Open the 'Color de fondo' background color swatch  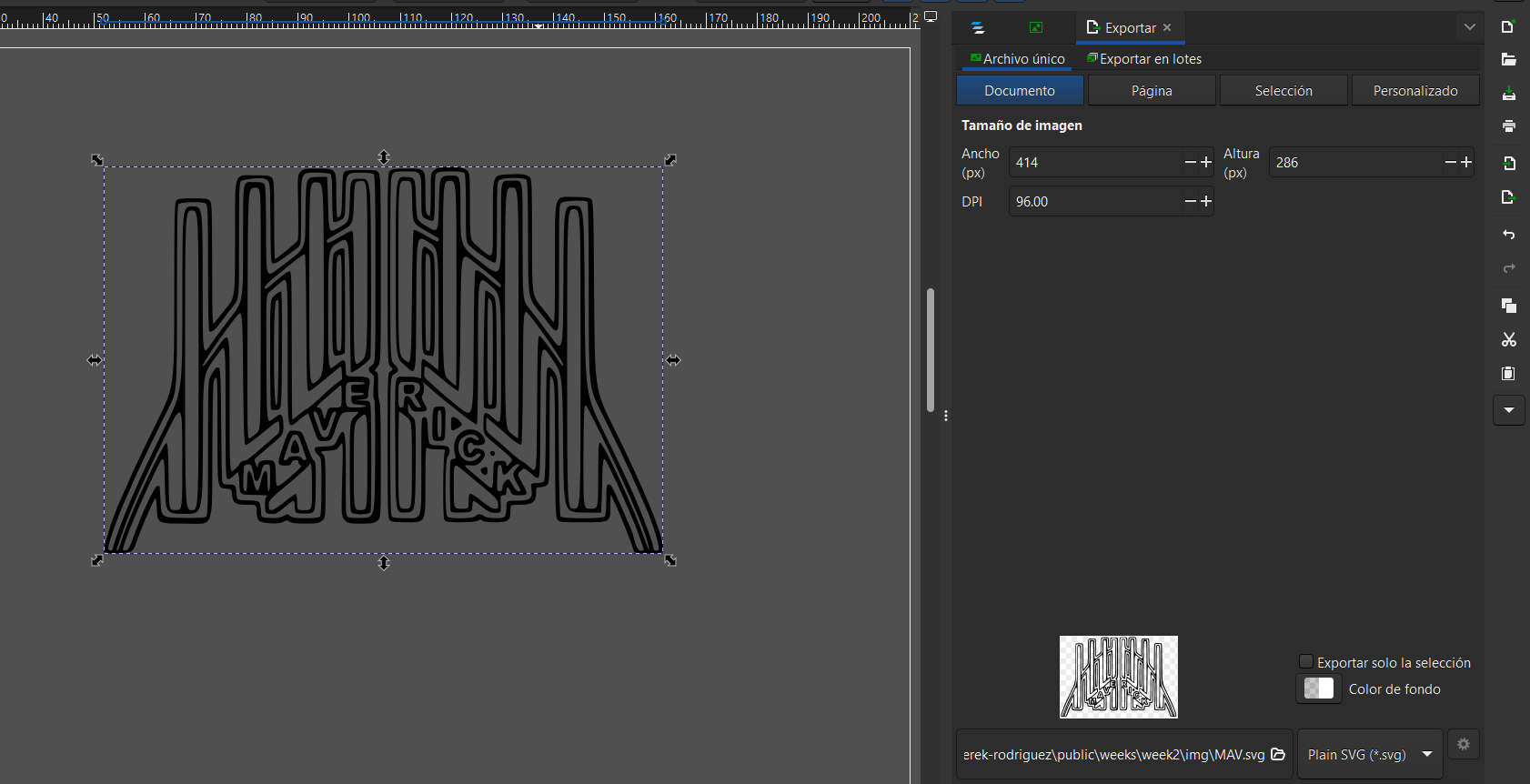[x=1318, y=689]
